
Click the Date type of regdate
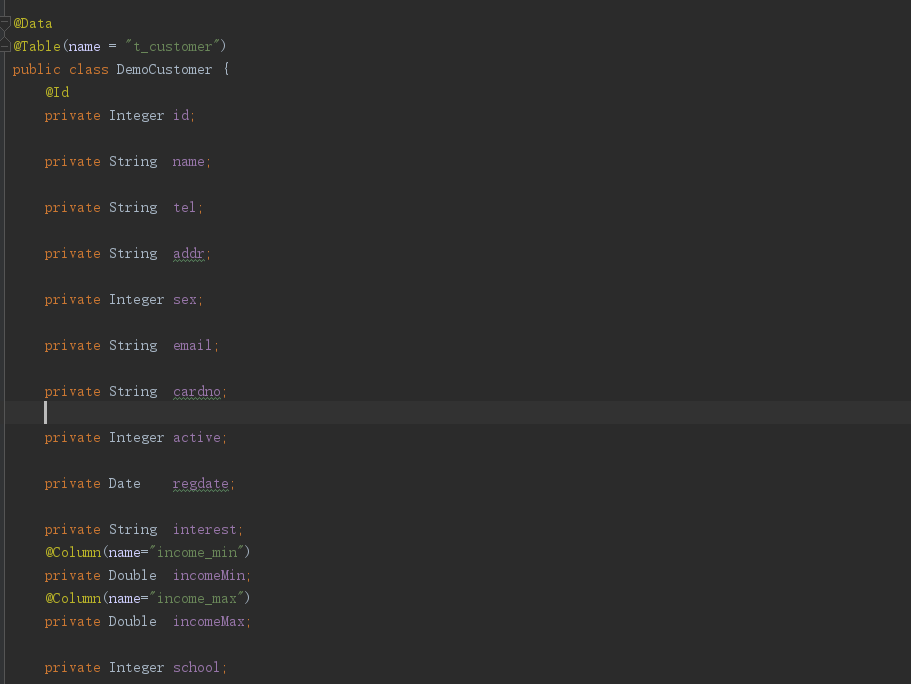pos(125,484)
